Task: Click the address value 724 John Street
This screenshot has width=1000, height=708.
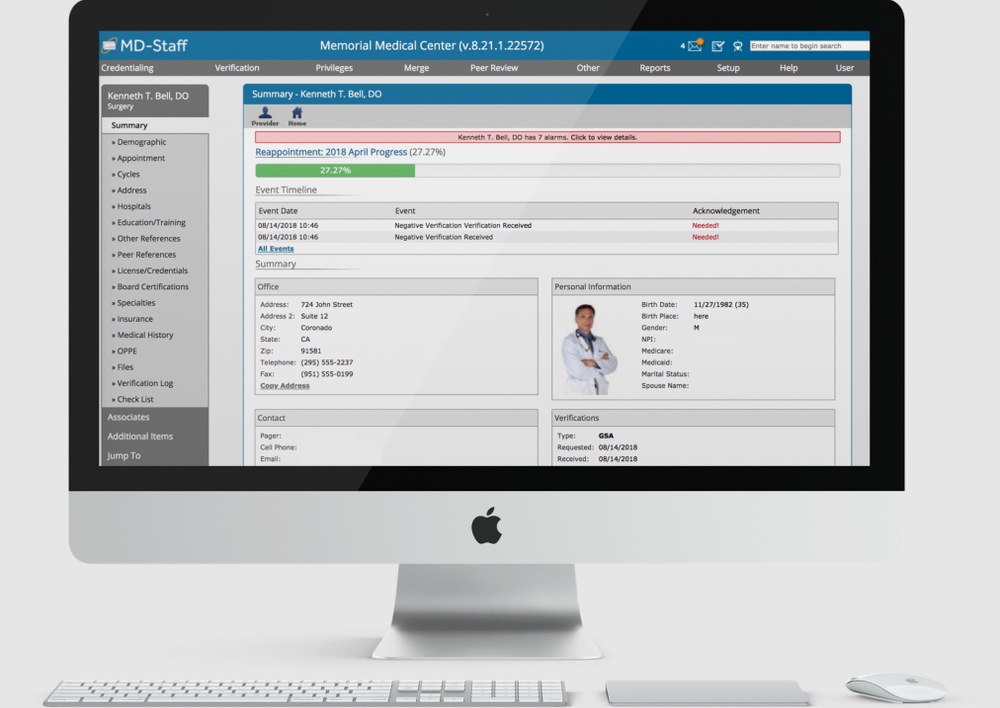Action: (327, 304)
